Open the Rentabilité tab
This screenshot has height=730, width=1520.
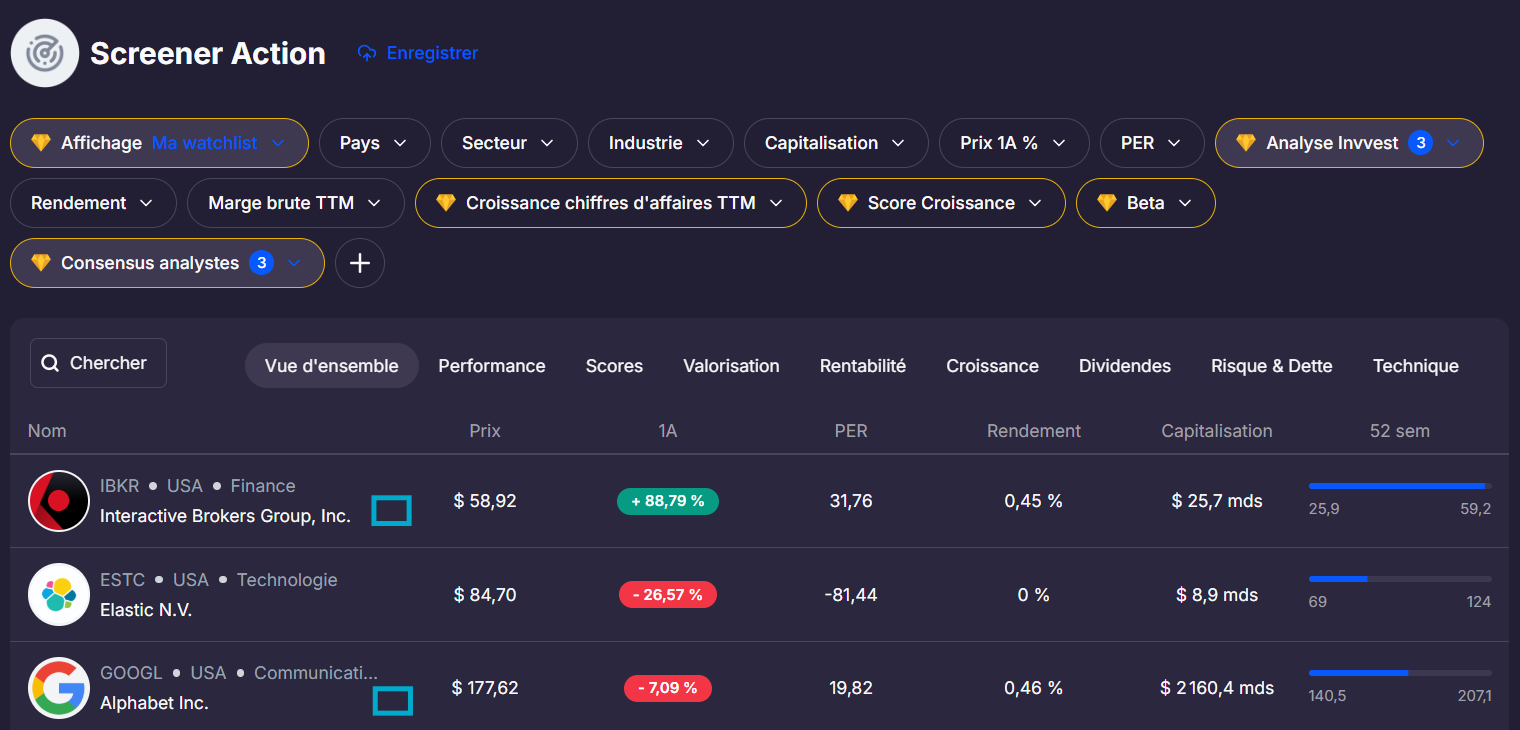[863, 366]
